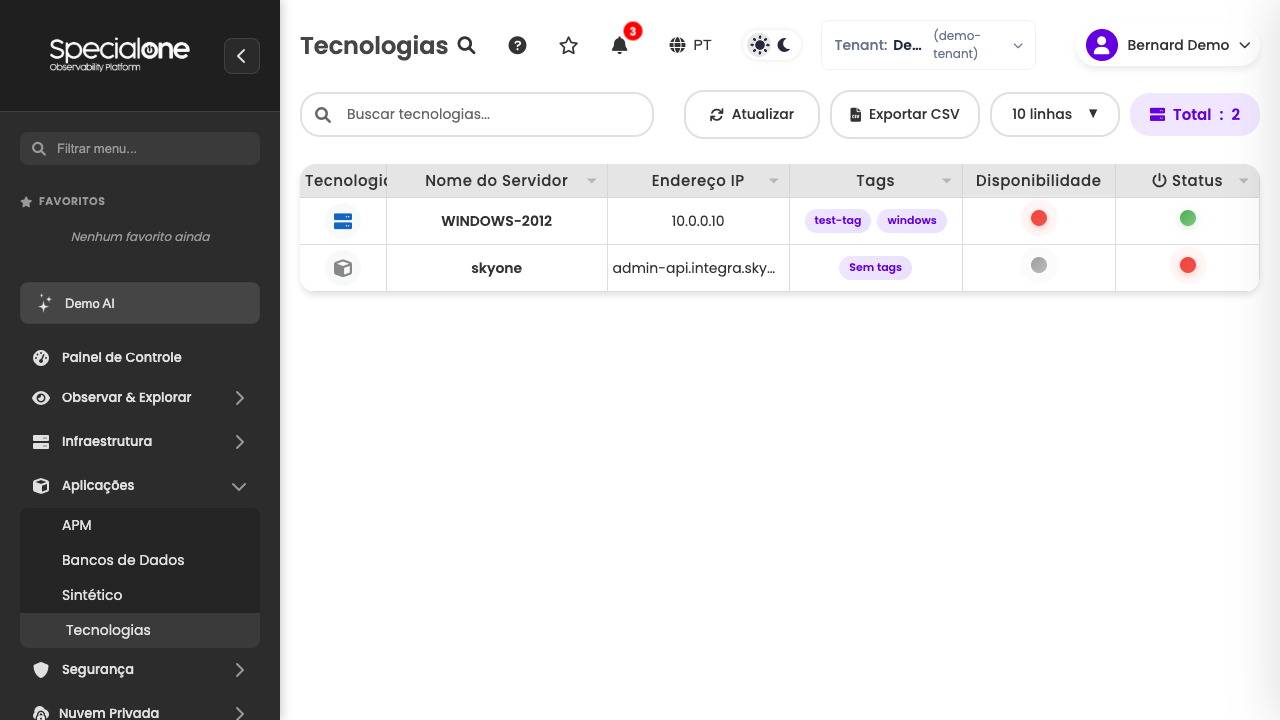Click the purple user avatar icon
The image size is (1280, 720).
click(x=1102, y=45)
